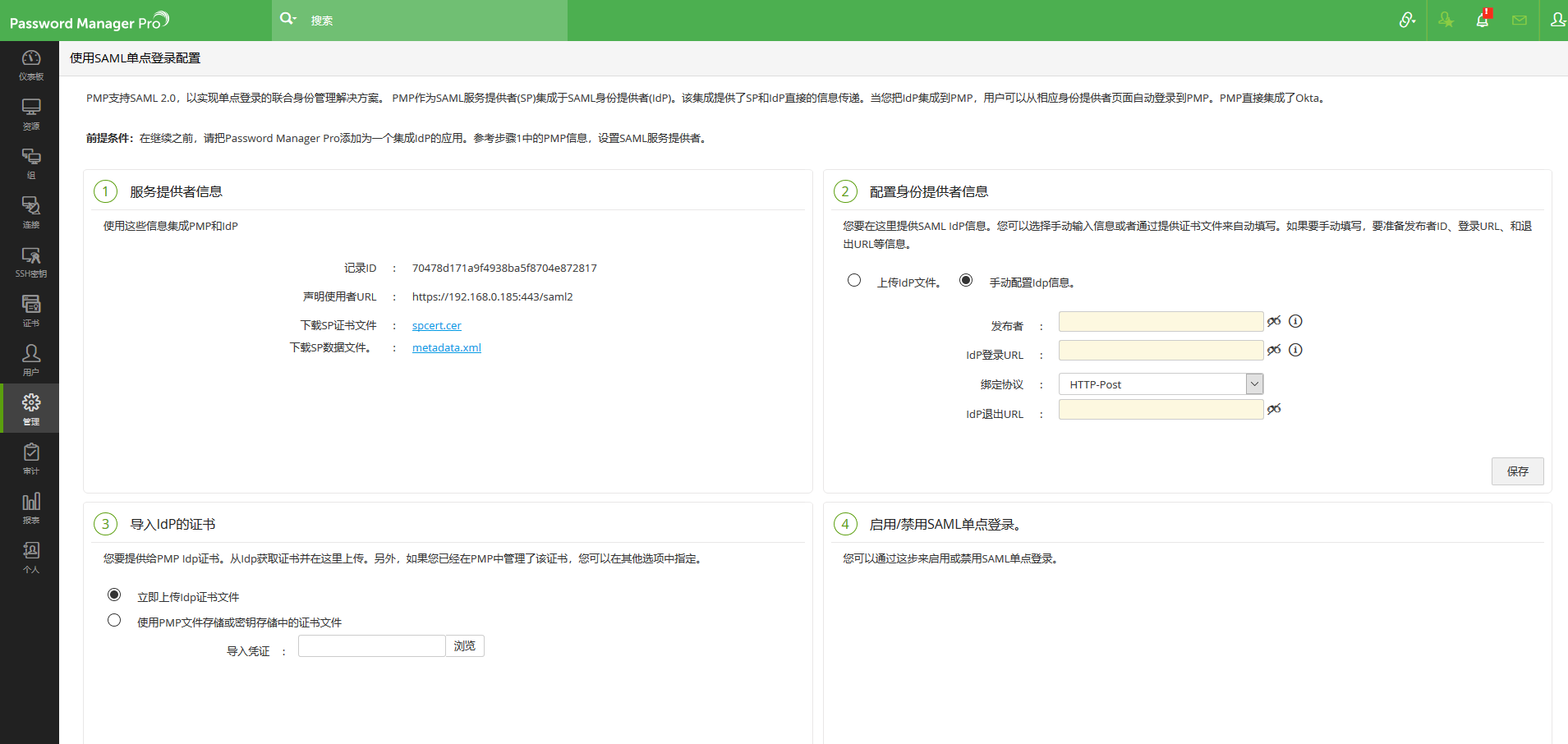Open the 仪表板 dashboard sidebar icon
1568x744 pixels.
[30, 64]
